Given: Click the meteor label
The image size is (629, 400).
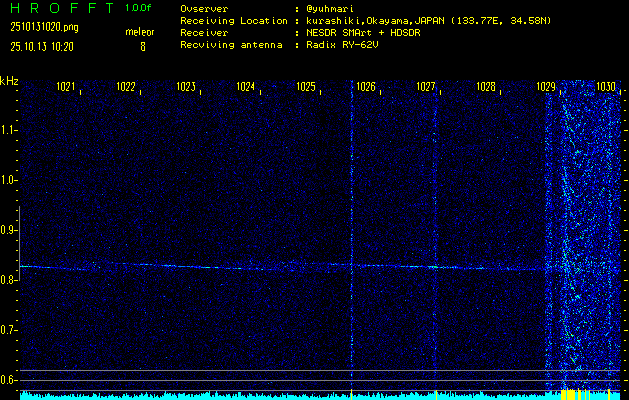Looking at the screenshot, I should tap(140, 32).
